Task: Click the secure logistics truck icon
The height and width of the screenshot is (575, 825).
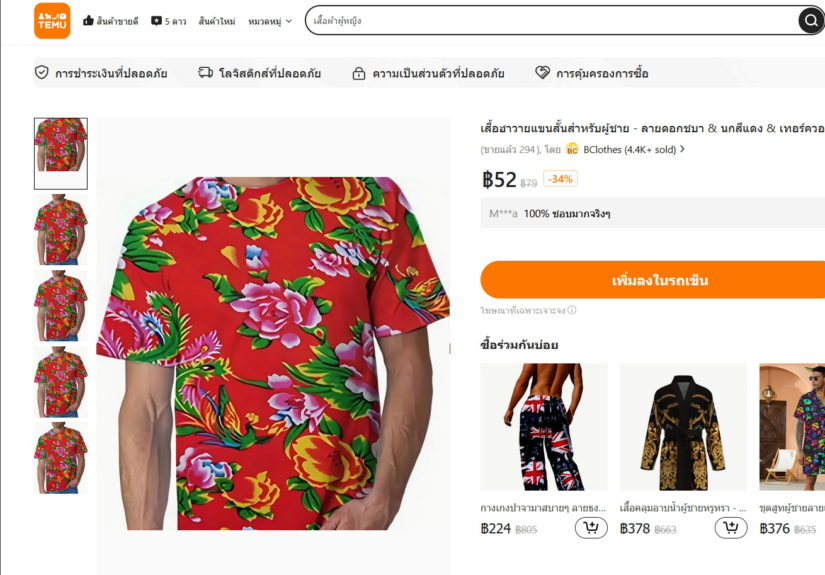Action: pos(205,73)
